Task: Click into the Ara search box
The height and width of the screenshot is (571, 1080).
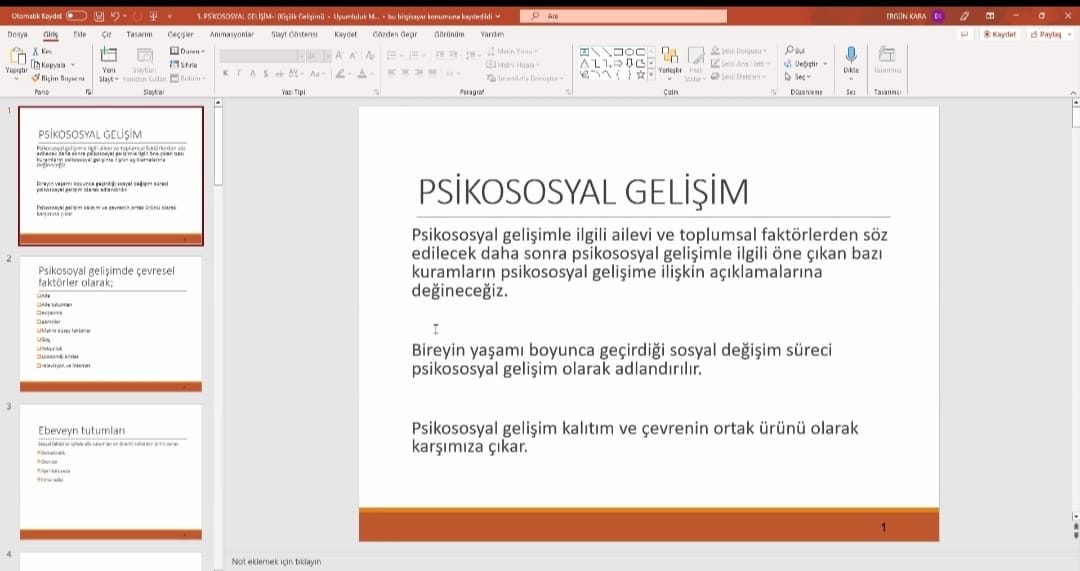Action: click(x=623, y=15)
